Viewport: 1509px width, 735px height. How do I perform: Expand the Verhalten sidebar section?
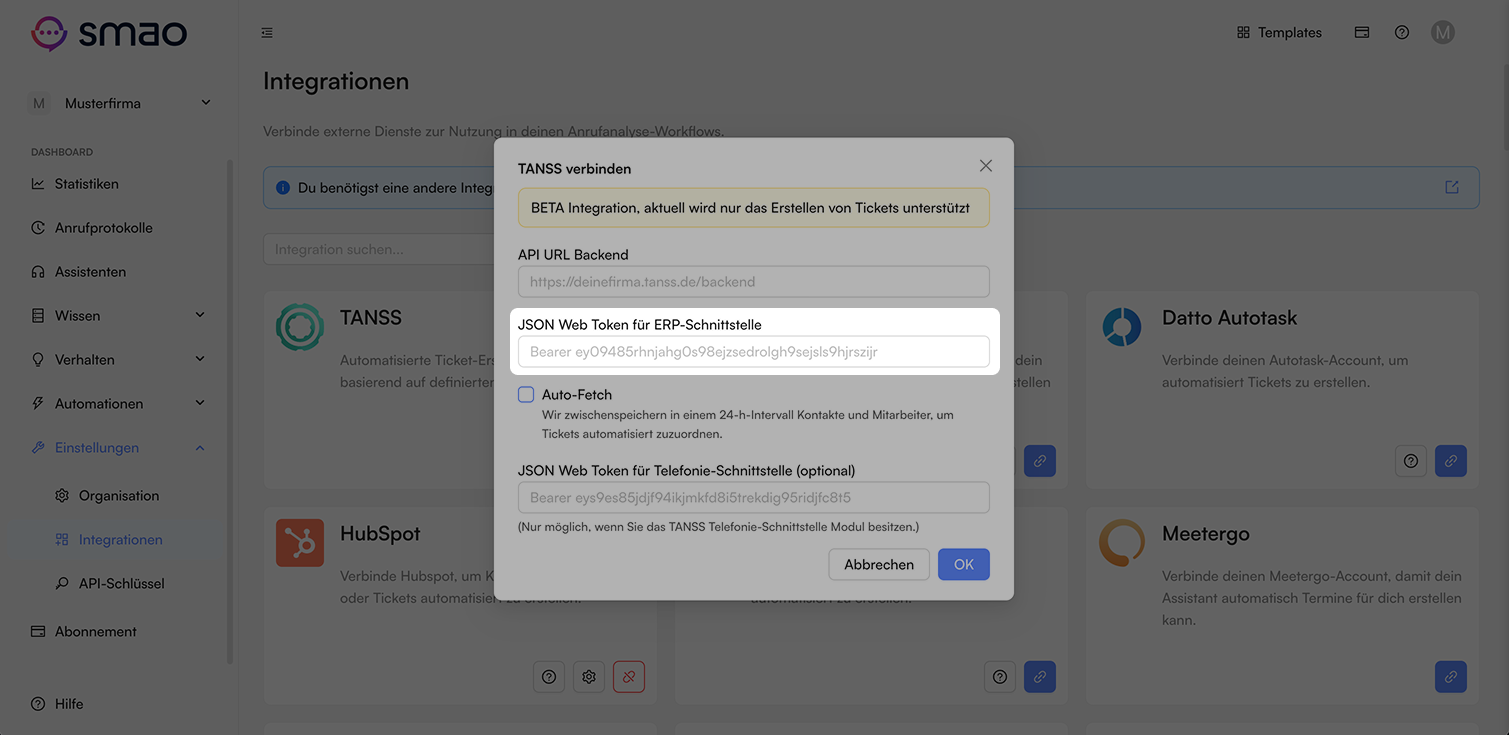point(120,360)
